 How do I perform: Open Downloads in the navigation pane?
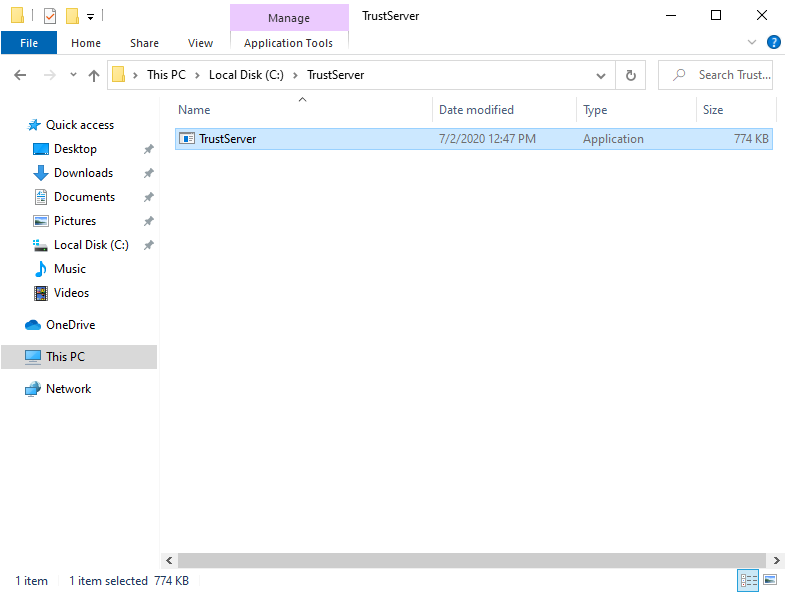tap(83, 173)
